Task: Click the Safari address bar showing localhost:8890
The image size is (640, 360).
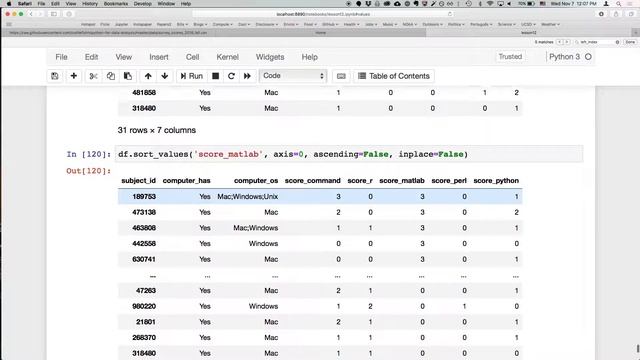Action: click(x=323, y=14)
